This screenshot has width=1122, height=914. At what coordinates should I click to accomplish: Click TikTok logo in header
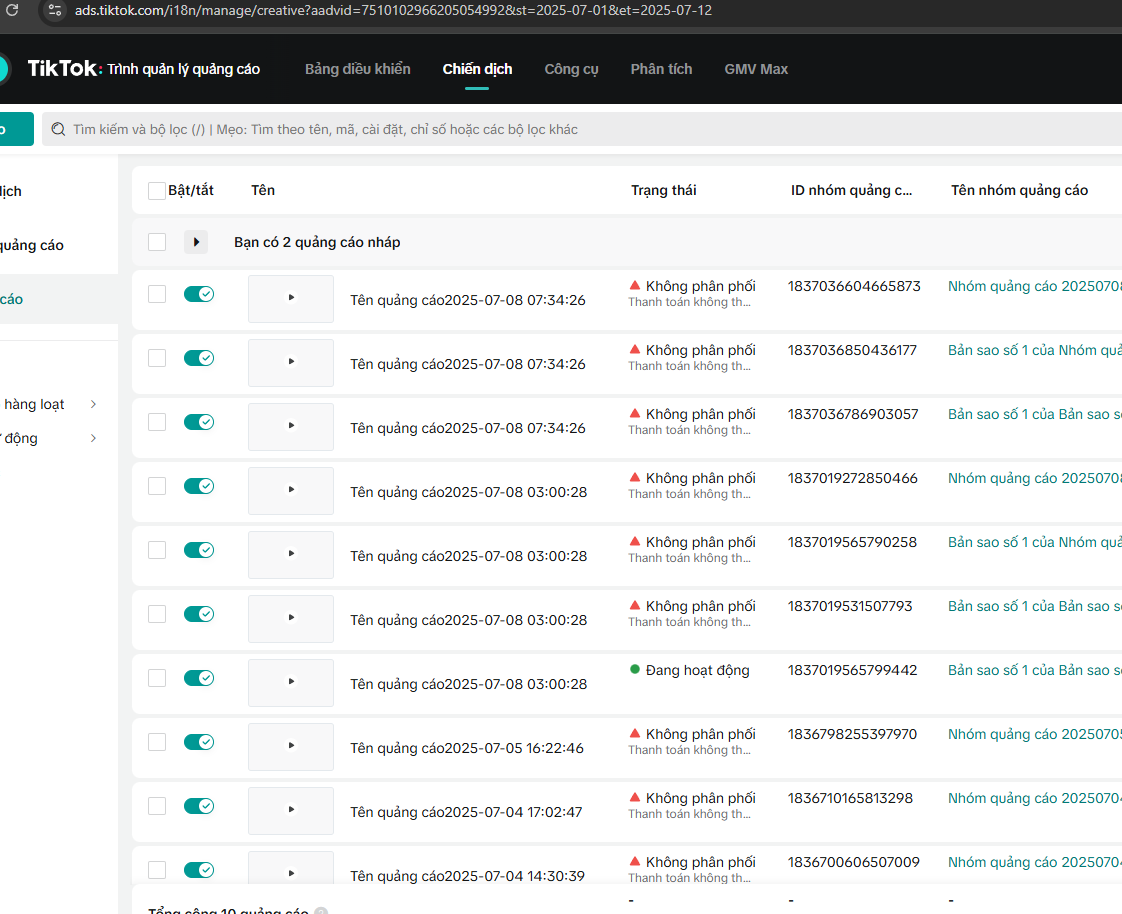[63, 68]
